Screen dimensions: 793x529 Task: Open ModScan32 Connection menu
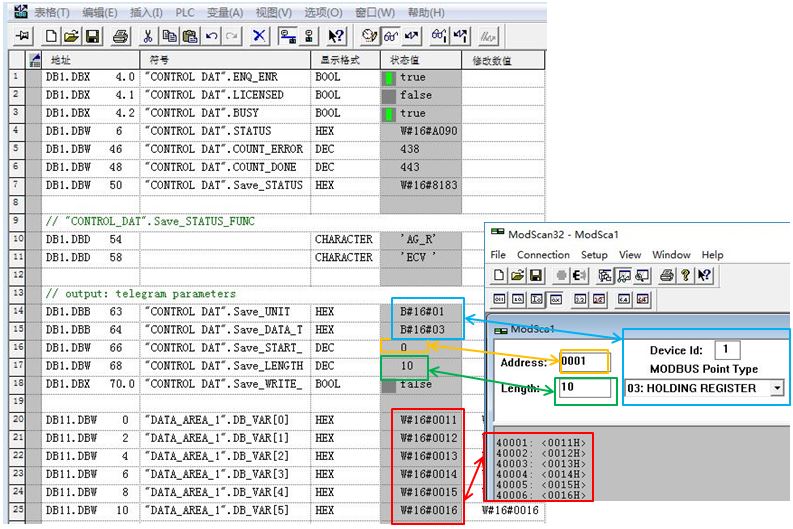543,254
